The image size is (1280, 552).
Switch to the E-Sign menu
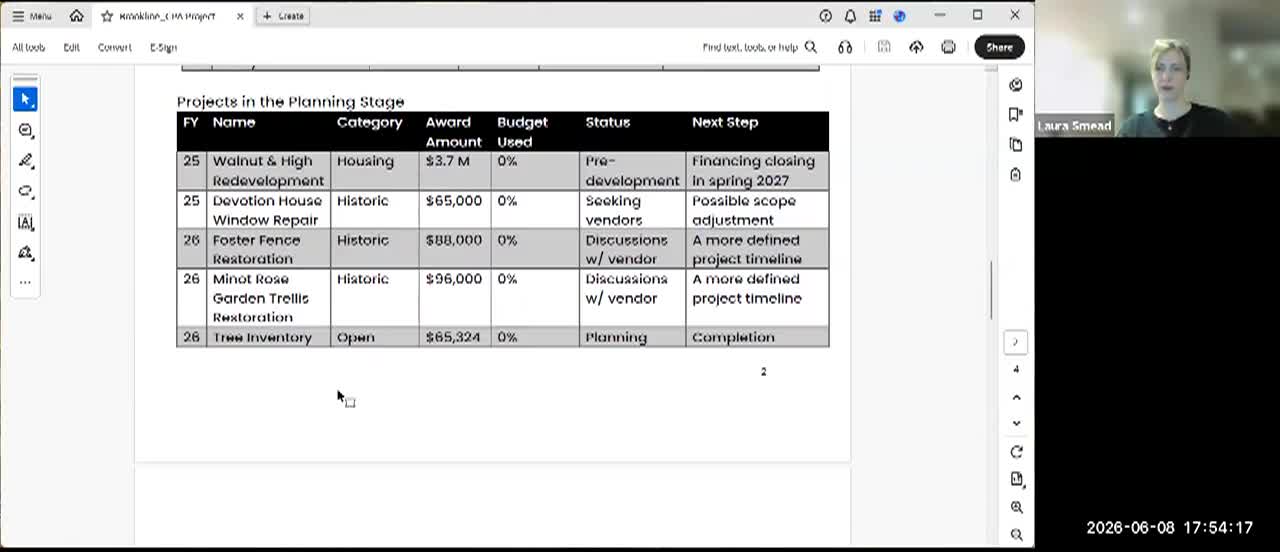(163, 47)
